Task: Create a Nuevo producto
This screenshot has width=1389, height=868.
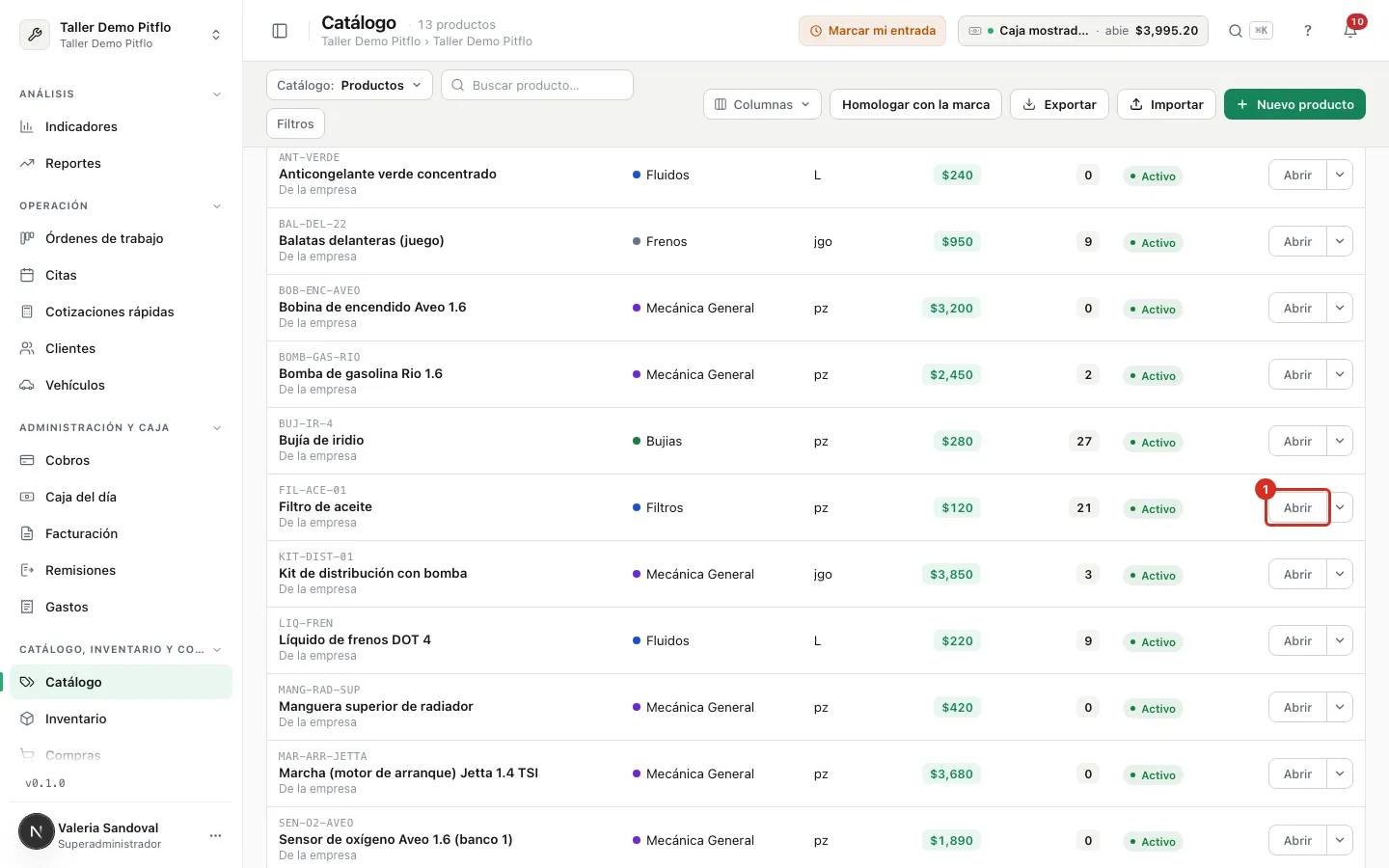Action: click(1294, 104)
